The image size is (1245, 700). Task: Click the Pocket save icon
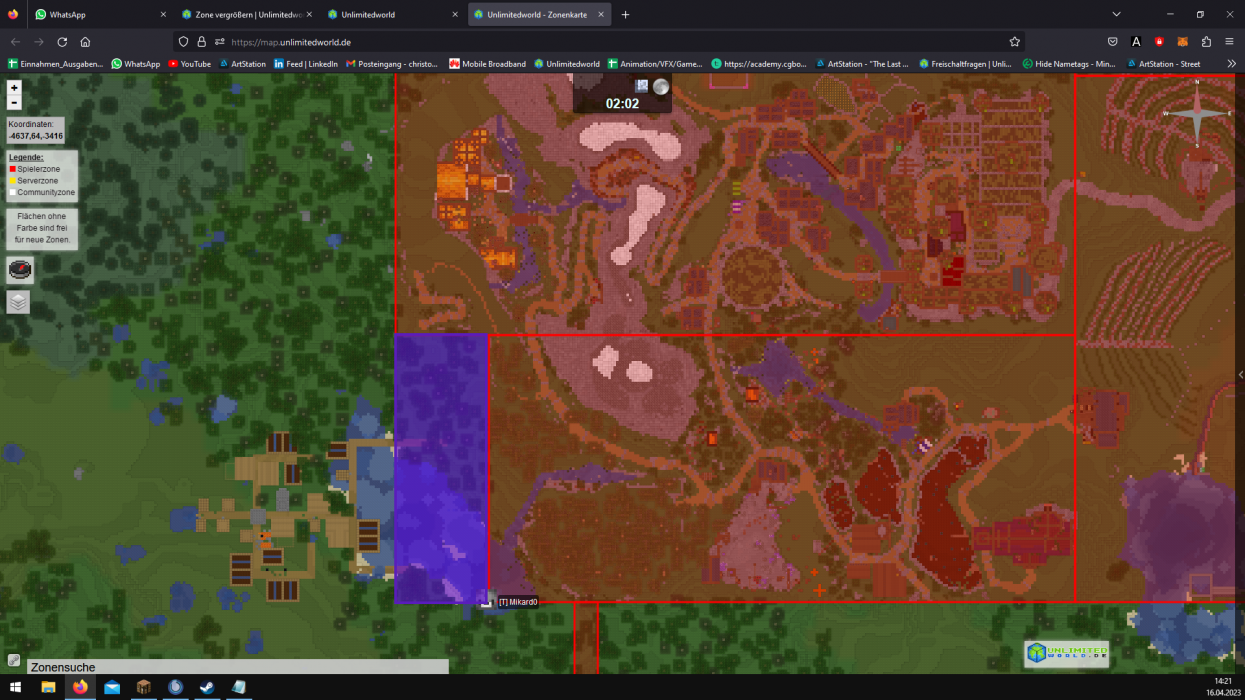[x=1113, y=42]
